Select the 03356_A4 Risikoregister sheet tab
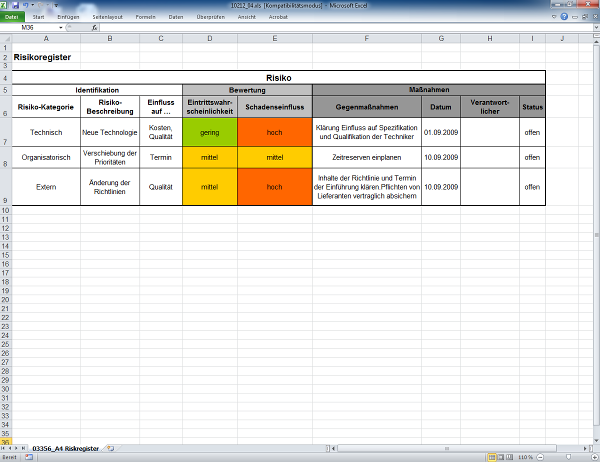The image size is (600, 462). point(66,447)
